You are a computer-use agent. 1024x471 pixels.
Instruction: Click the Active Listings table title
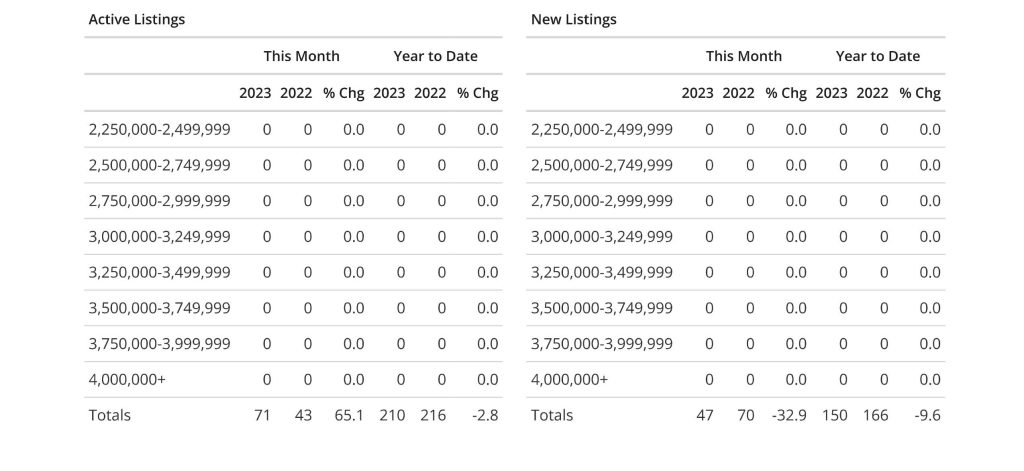point(137,19)
